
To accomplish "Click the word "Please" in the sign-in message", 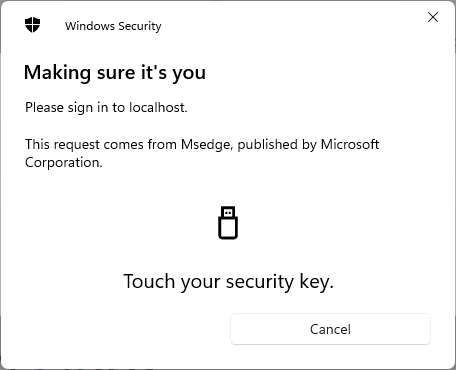I will 44,108.
